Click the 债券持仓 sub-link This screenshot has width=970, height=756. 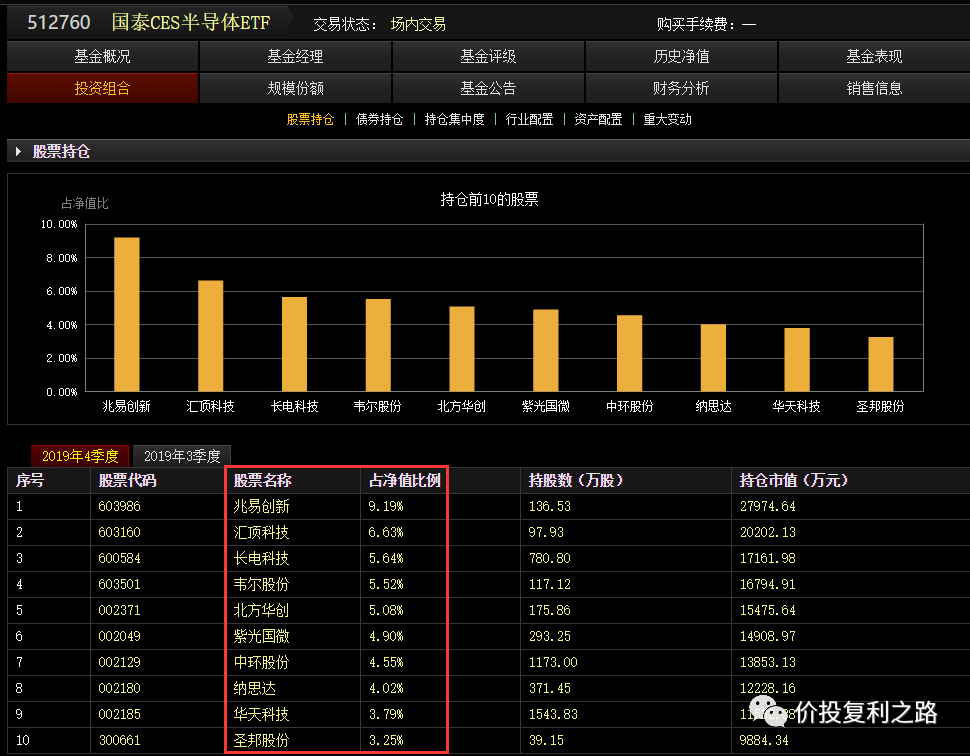[379, 119]
